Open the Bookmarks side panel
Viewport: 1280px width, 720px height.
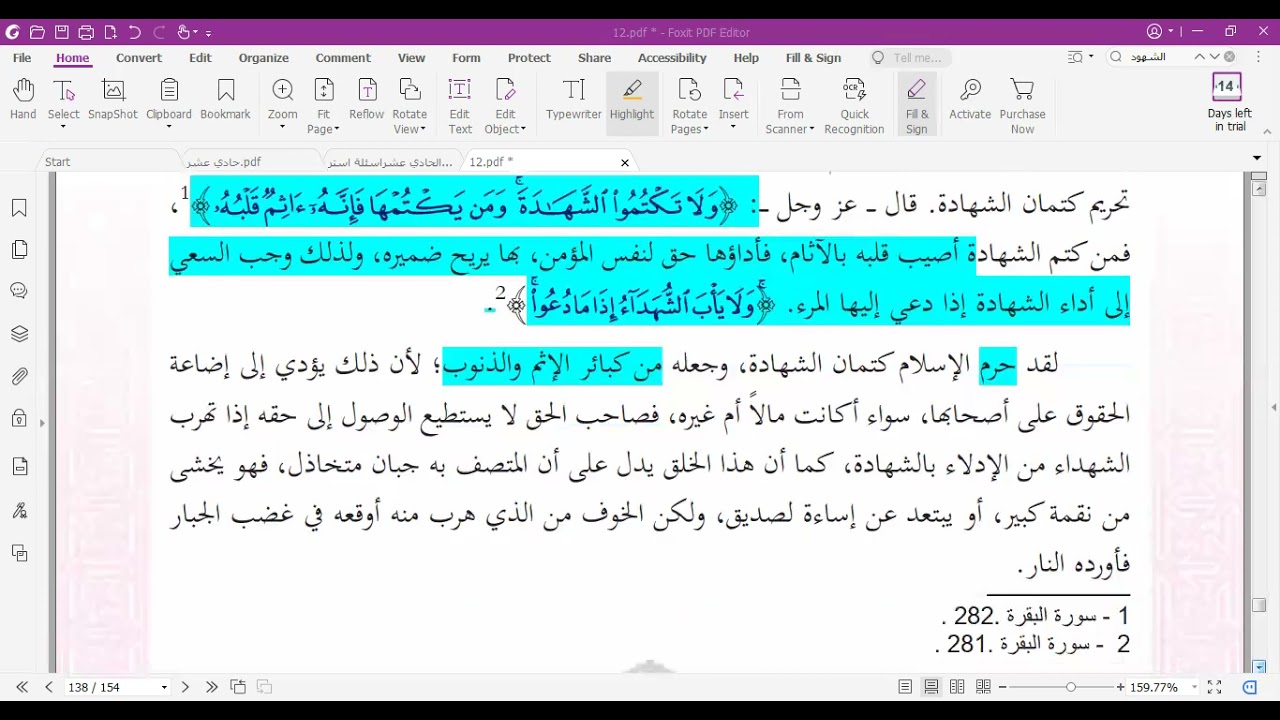19,208
